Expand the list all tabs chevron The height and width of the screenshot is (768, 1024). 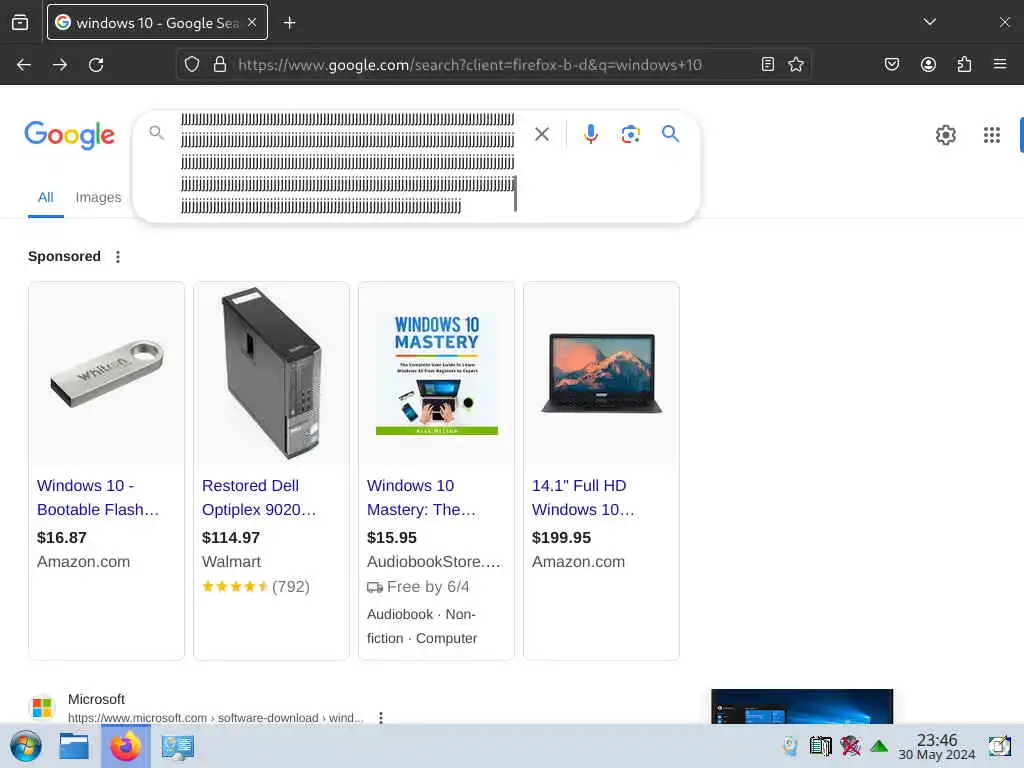[929, 22]
